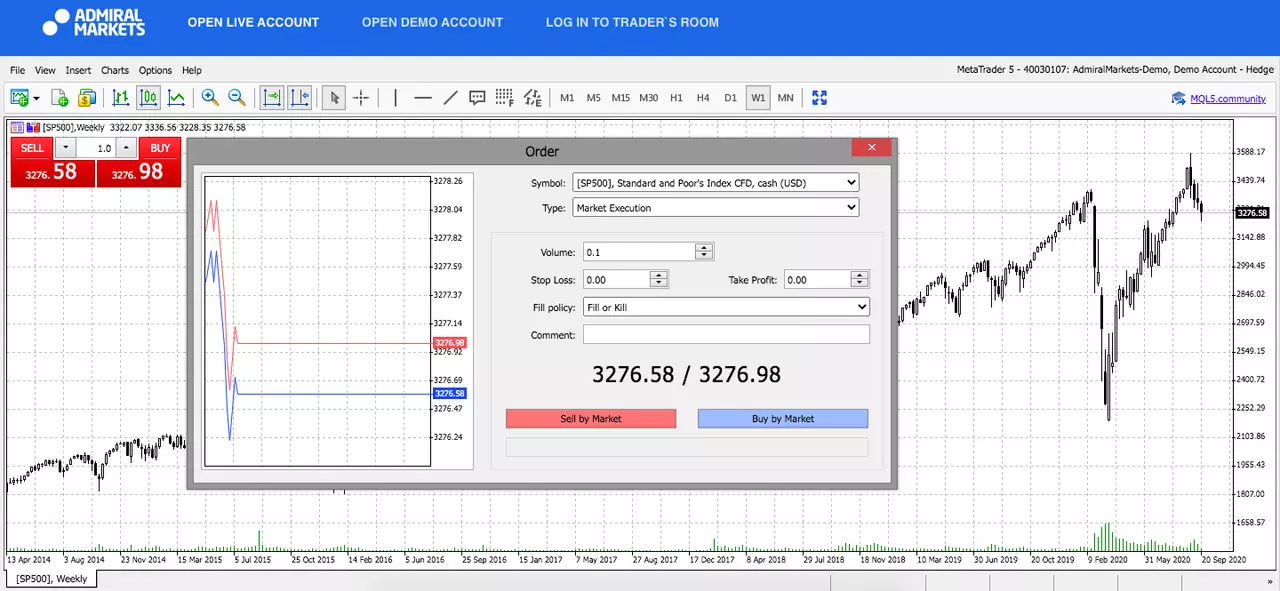1280x591 pixels.
Task: Select the trendline drawing tool
Action: (x=450, y=98)
